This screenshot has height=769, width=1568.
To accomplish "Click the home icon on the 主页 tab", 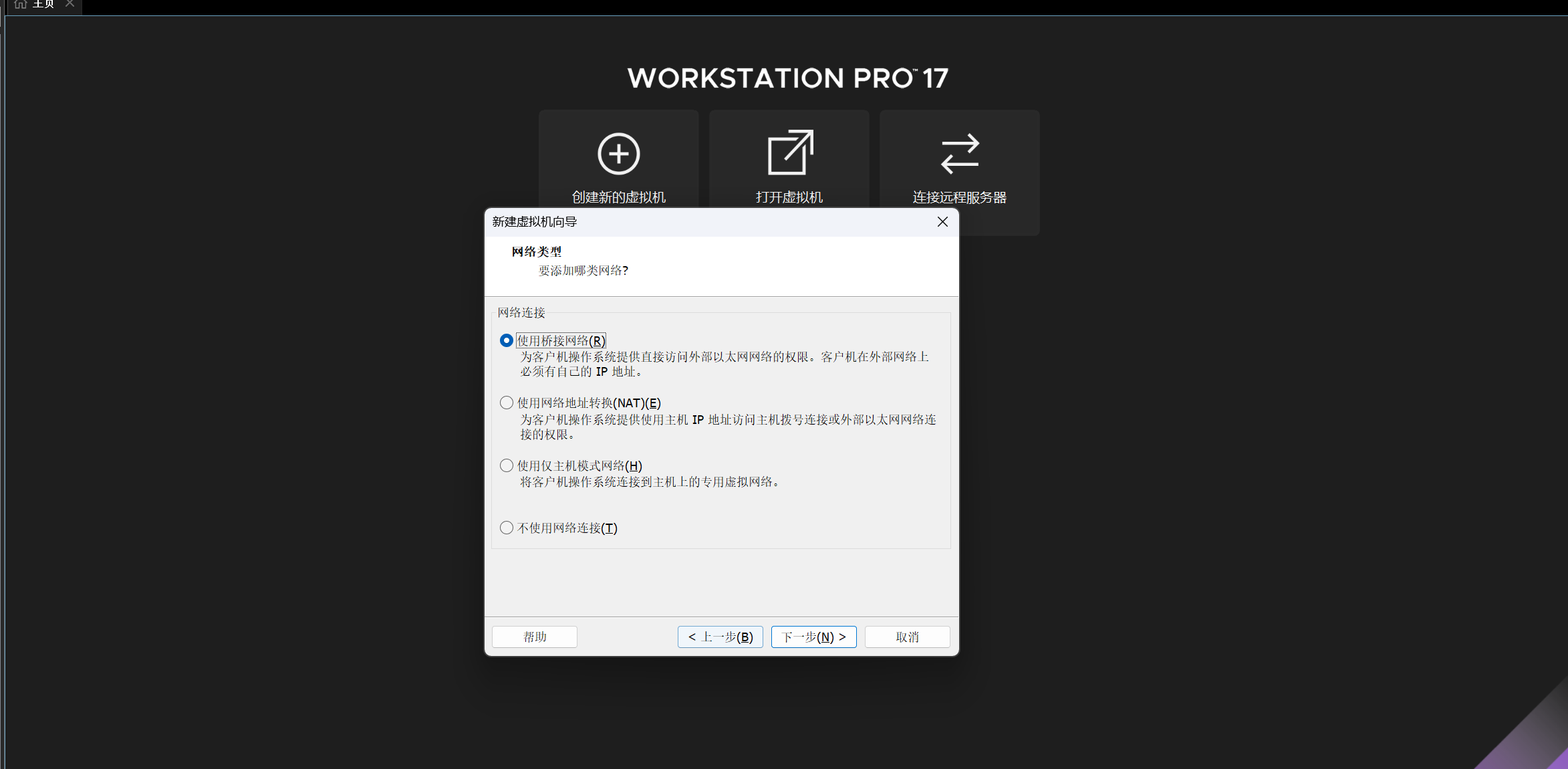I will pos(21,4).
